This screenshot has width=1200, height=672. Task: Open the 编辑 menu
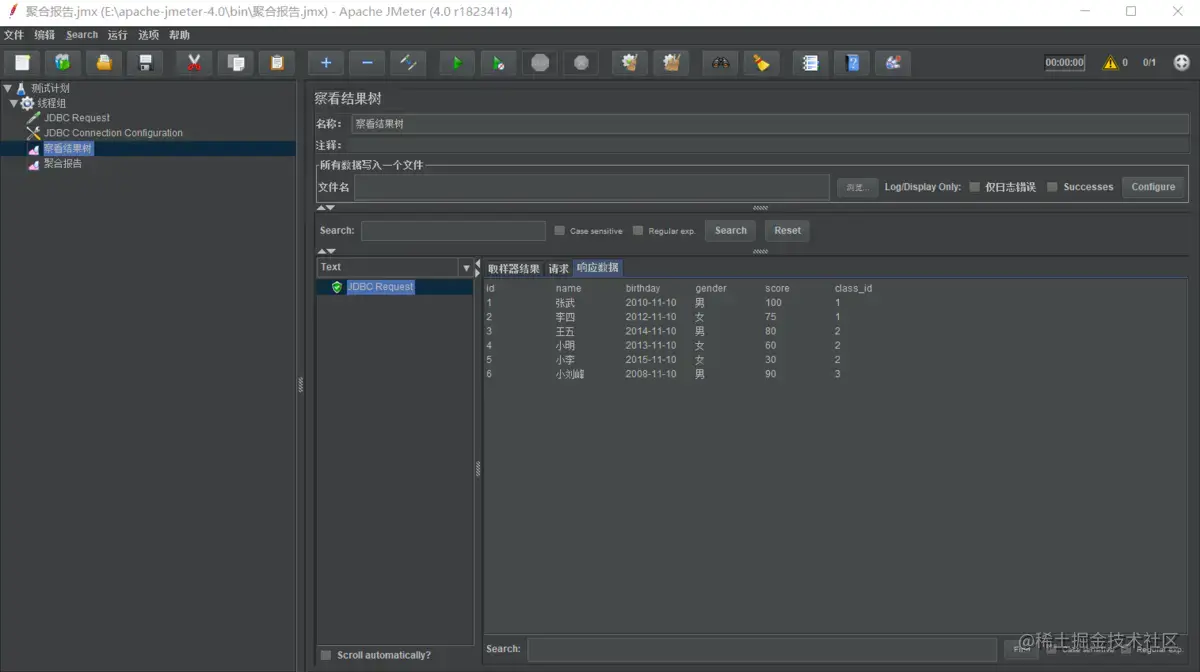pos(45,35)
